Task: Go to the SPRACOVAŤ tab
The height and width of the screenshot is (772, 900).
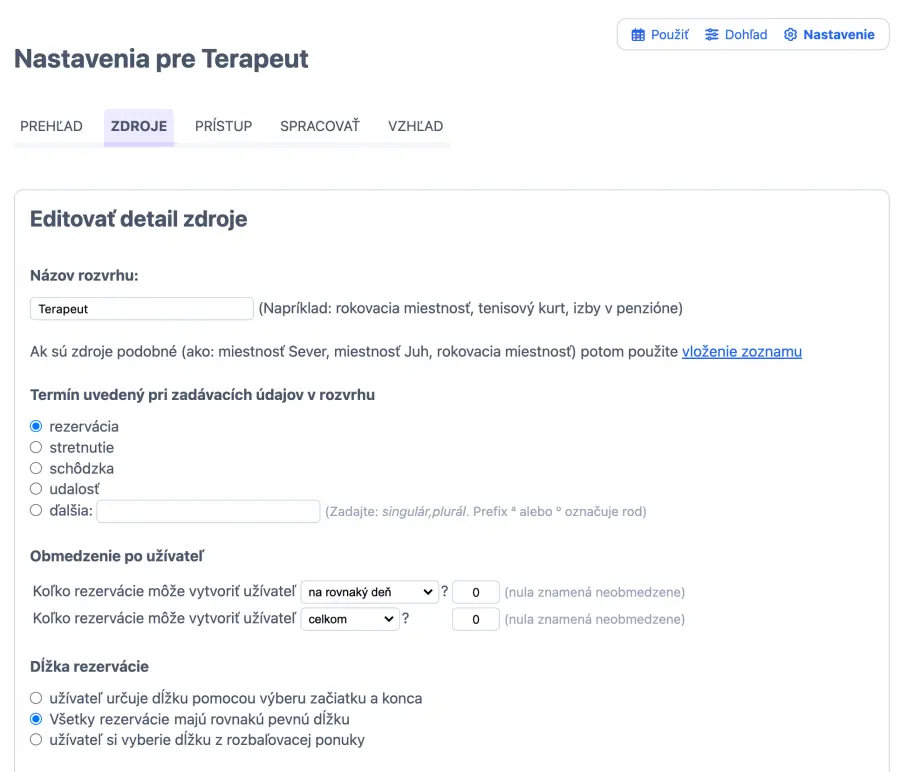Action: [x=319, y=126]
